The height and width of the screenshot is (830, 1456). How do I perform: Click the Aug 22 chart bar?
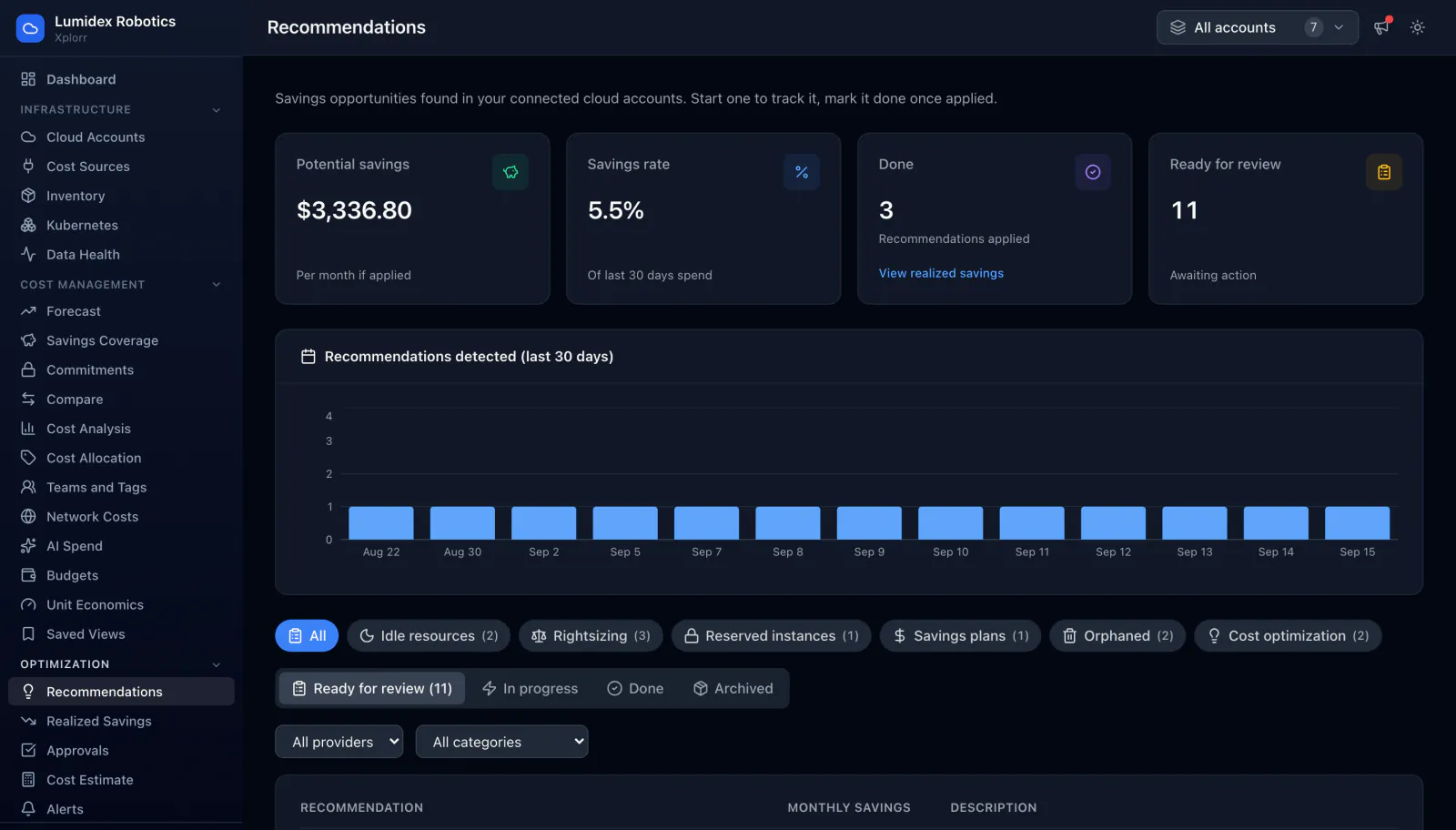[381, 523]
